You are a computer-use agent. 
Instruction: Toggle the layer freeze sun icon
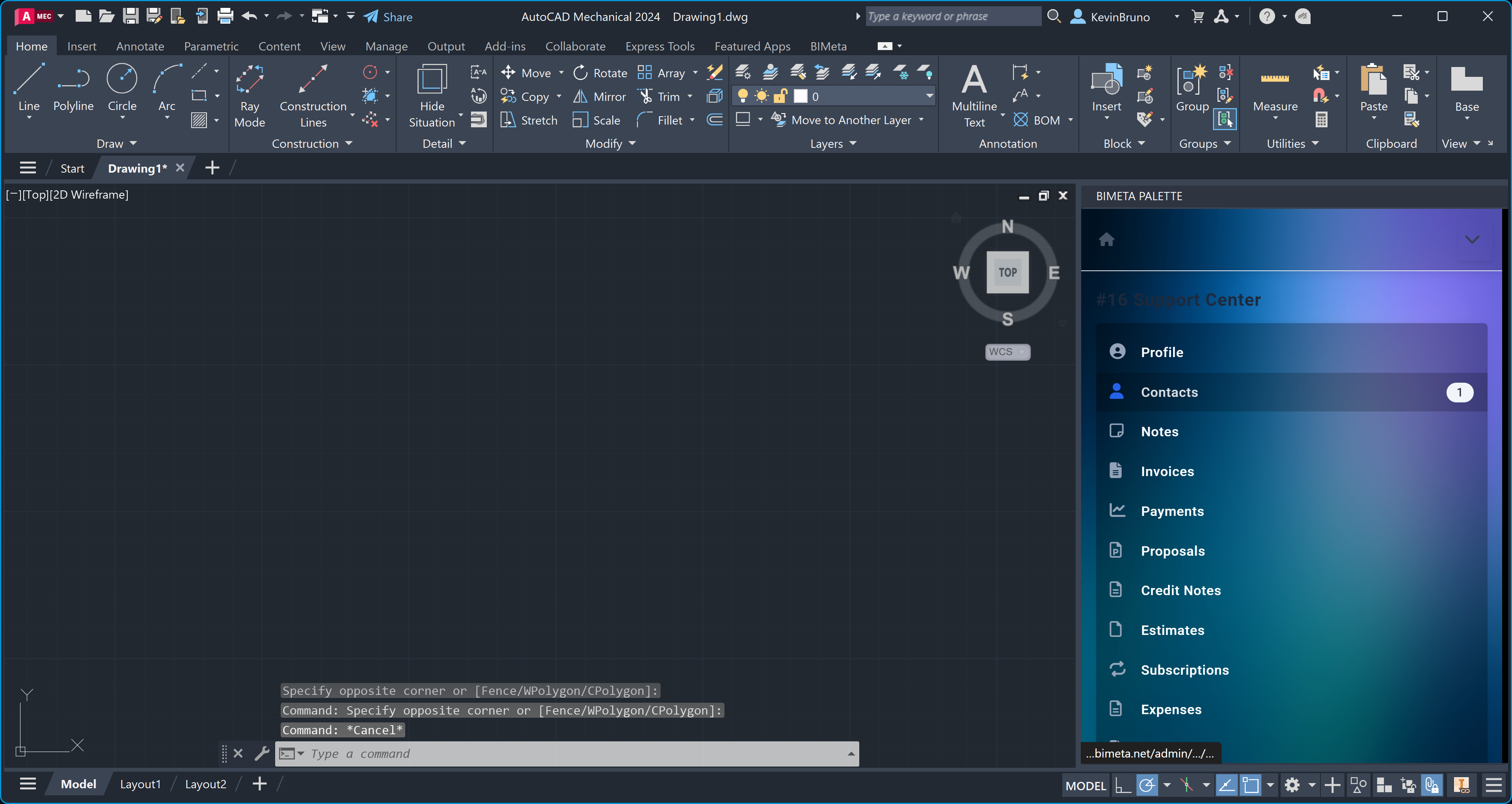click(x=761, y=96)
